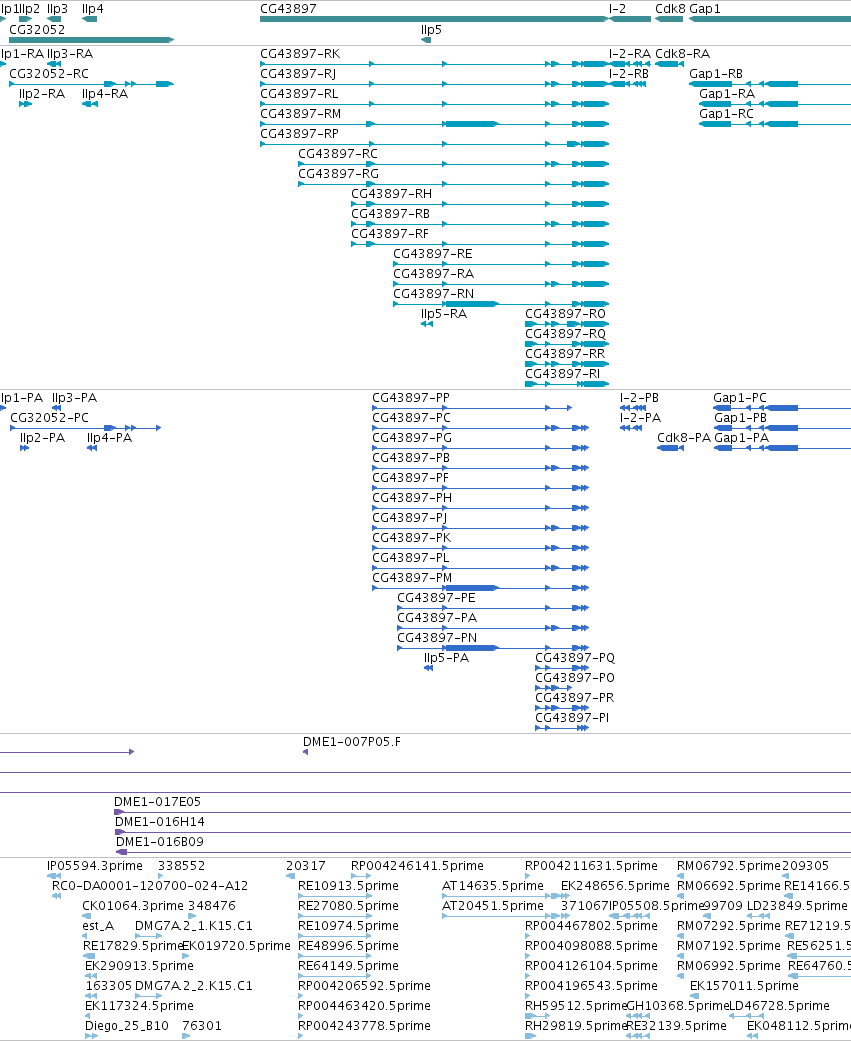Click the CG43897-RO transcript
Viewport: 851px width, 1041px height.
[x=566, y=313]
